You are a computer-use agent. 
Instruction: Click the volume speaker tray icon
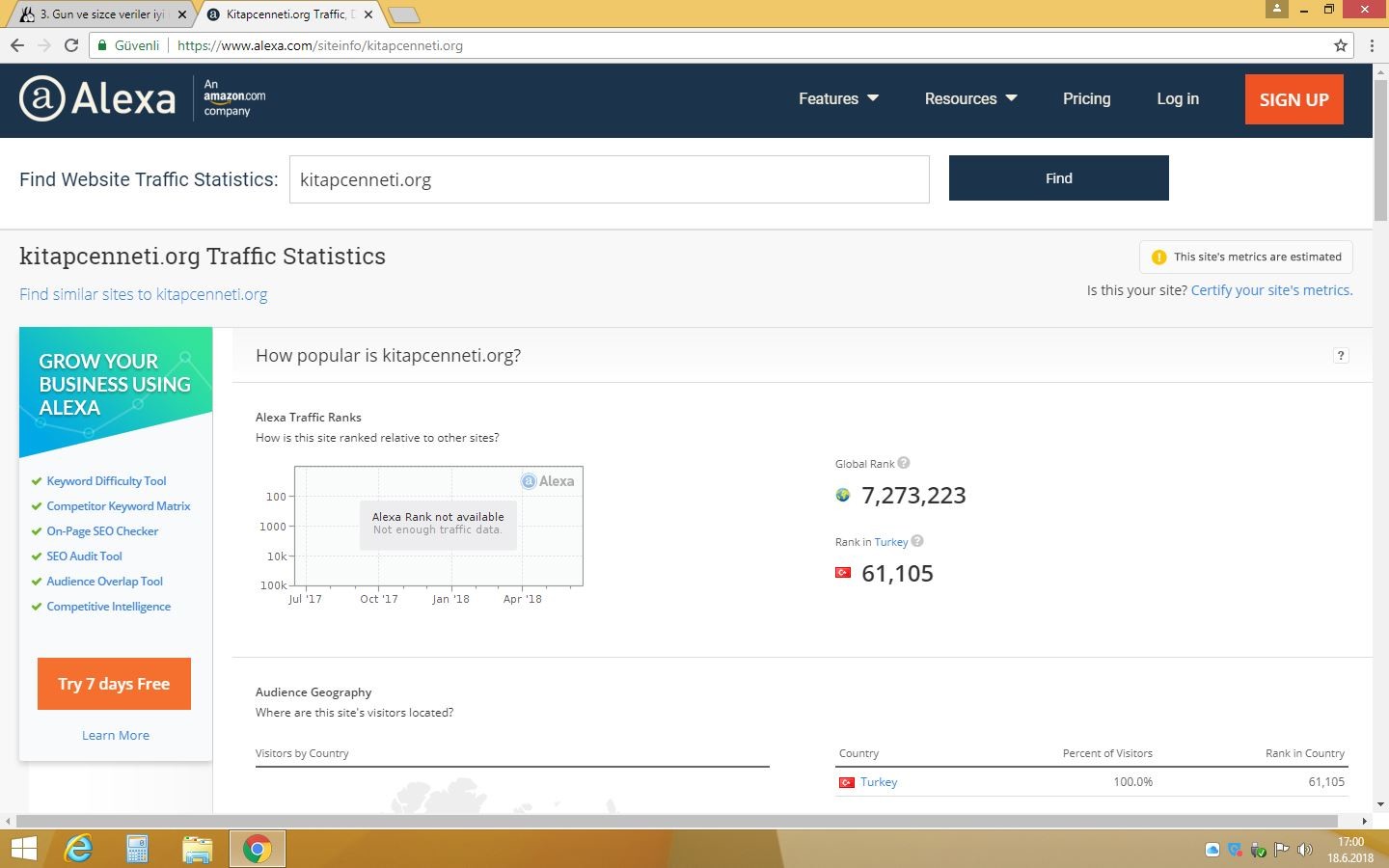(x=1305, y=850)
